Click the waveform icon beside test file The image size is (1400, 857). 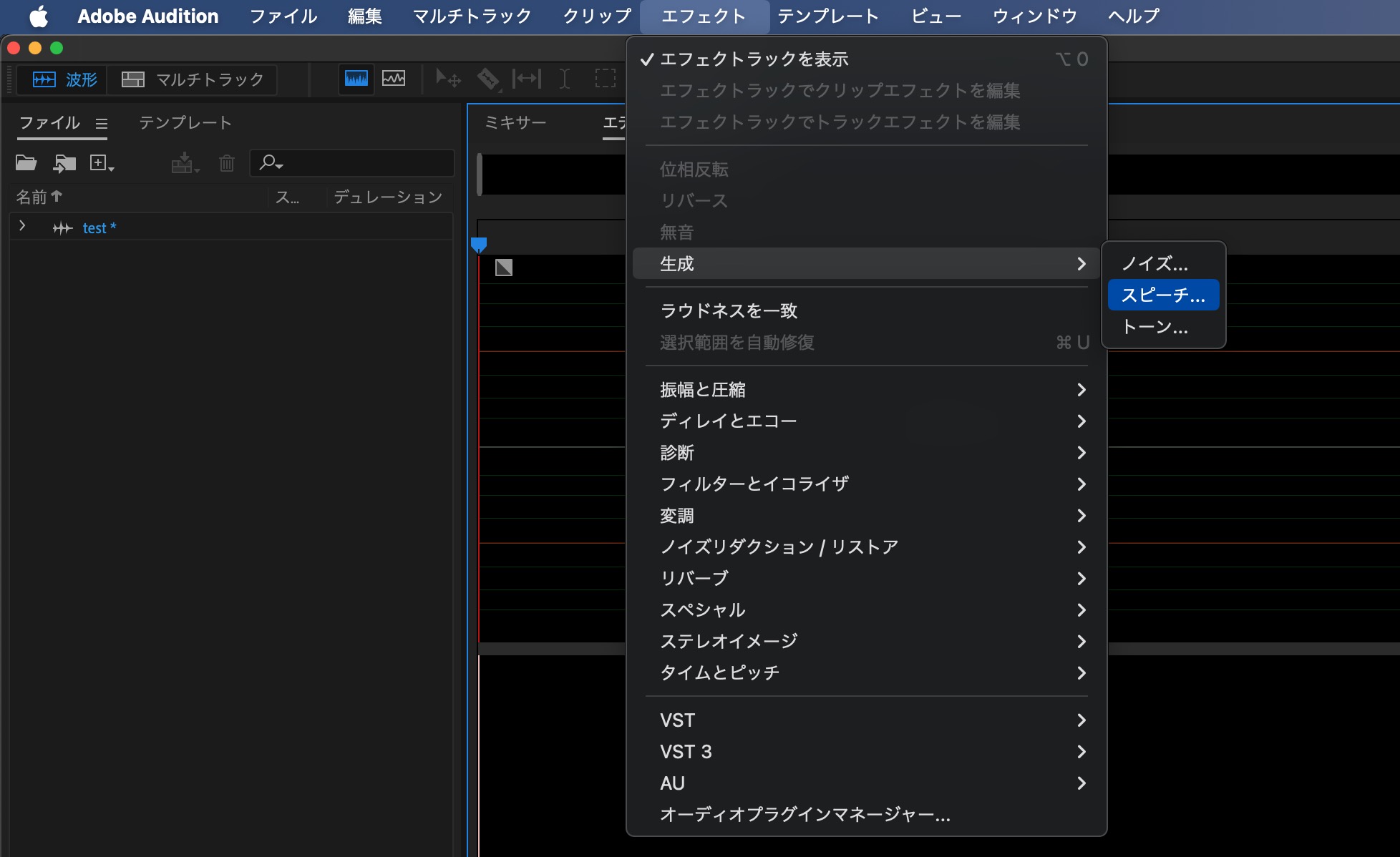coord(63,228)
